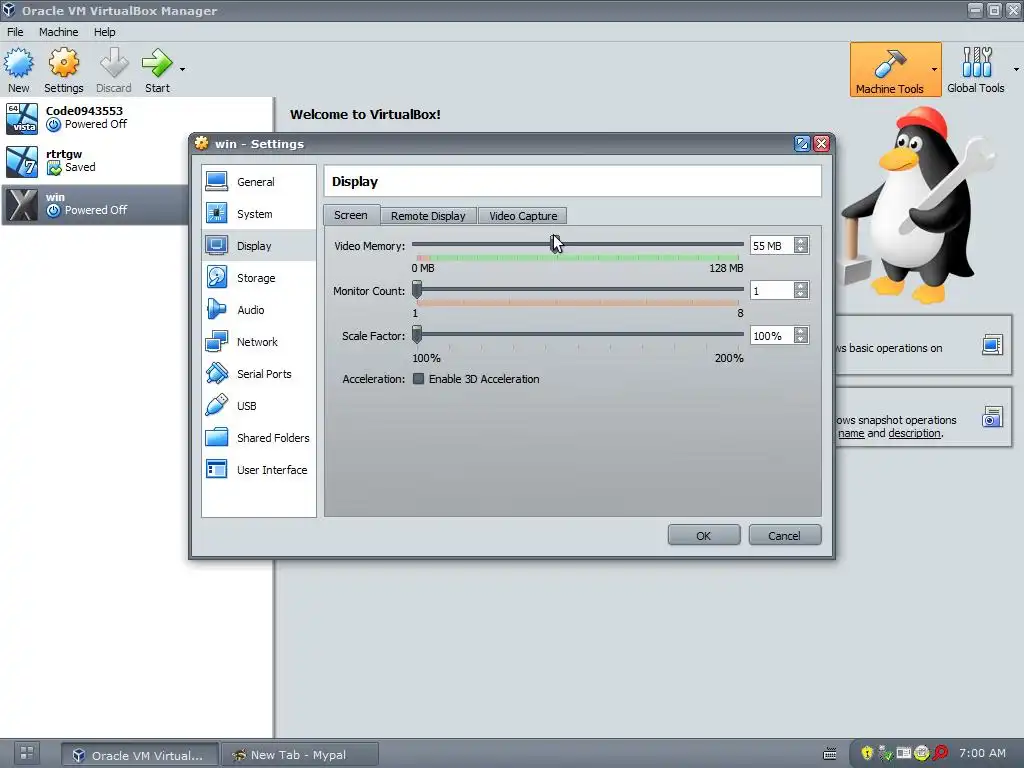
Task: Expand the Machine Tools dropdown arrow
Action: [935, 69]
